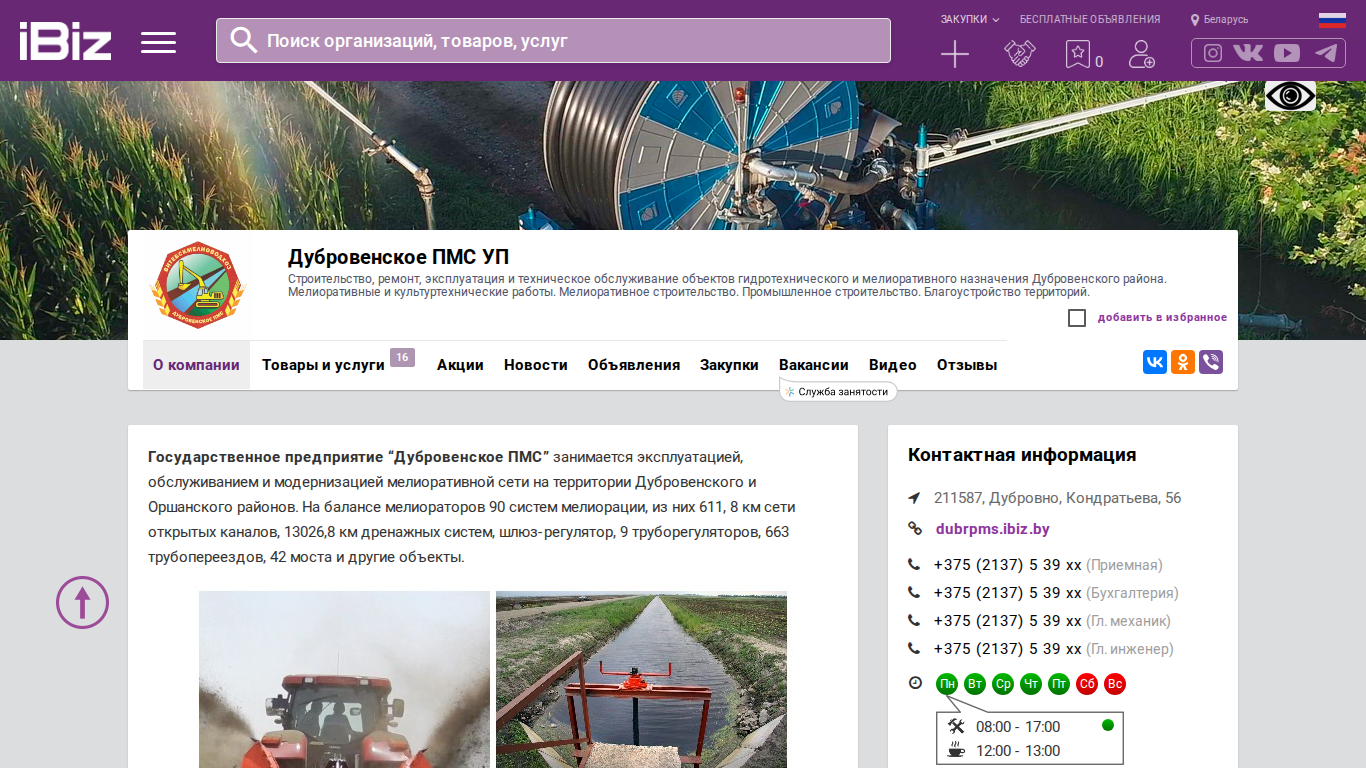Select Thursday Чт day circle

point(1031,684)
